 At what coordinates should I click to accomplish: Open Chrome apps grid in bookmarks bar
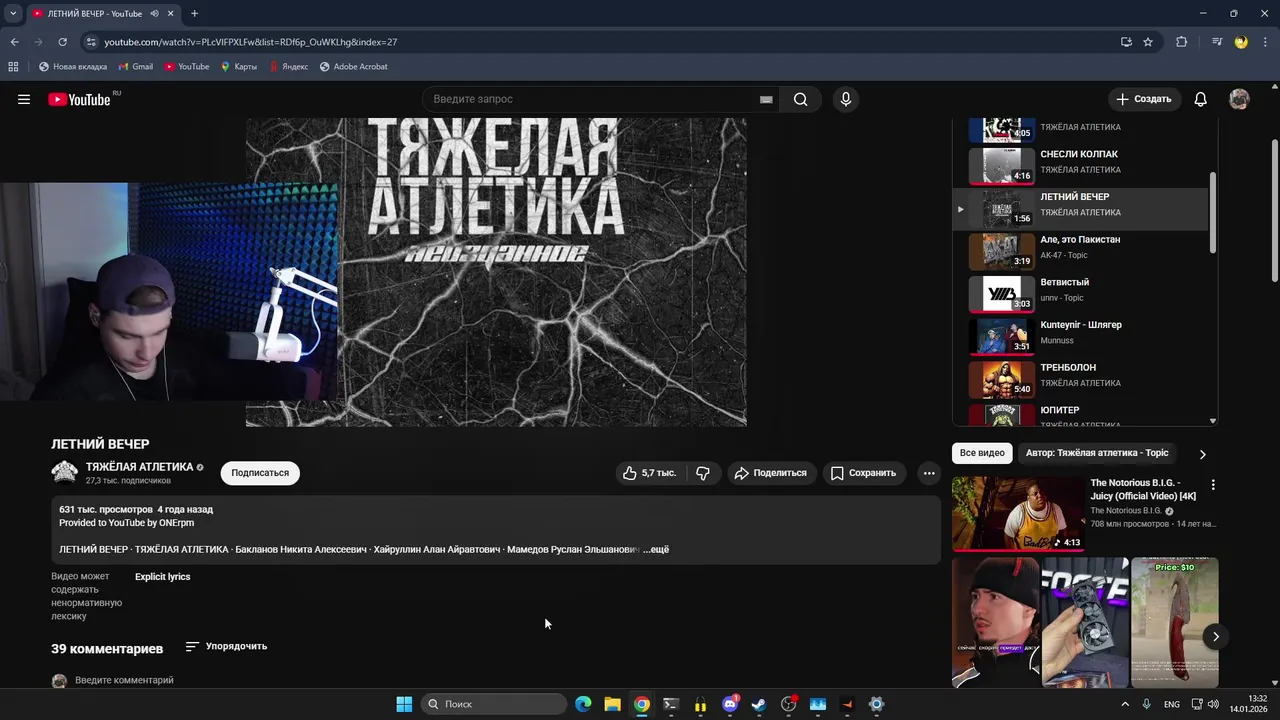coord(13,67)
